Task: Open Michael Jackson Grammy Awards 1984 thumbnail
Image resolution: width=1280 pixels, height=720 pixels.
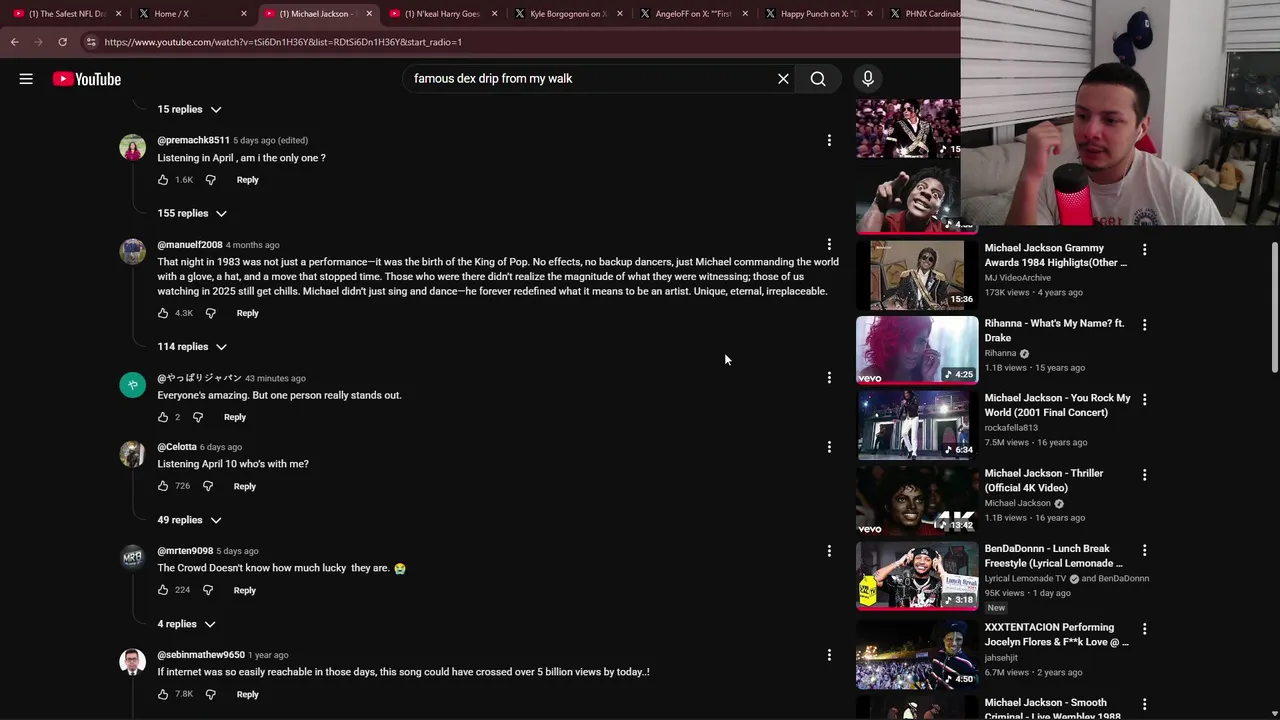Action: click(917, 275)
